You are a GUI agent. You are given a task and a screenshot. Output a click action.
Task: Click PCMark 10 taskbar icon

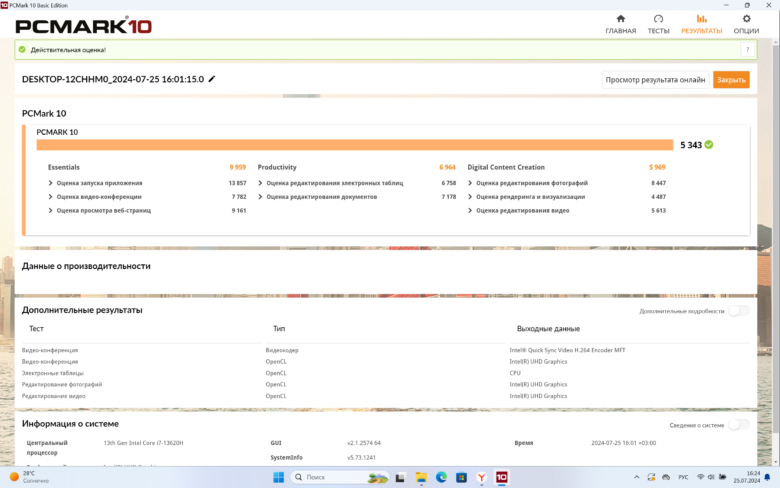point(501,478)
